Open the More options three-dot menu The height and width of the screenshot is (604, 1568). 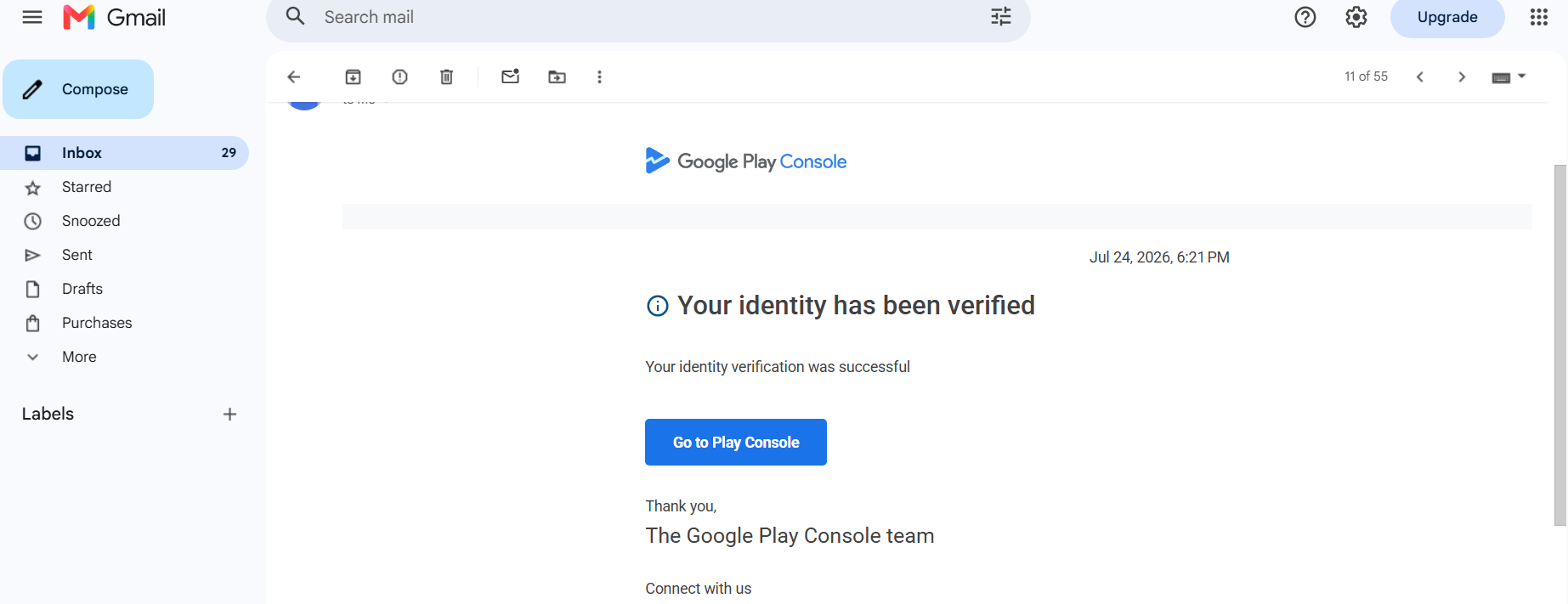click(x=599, y=77)
